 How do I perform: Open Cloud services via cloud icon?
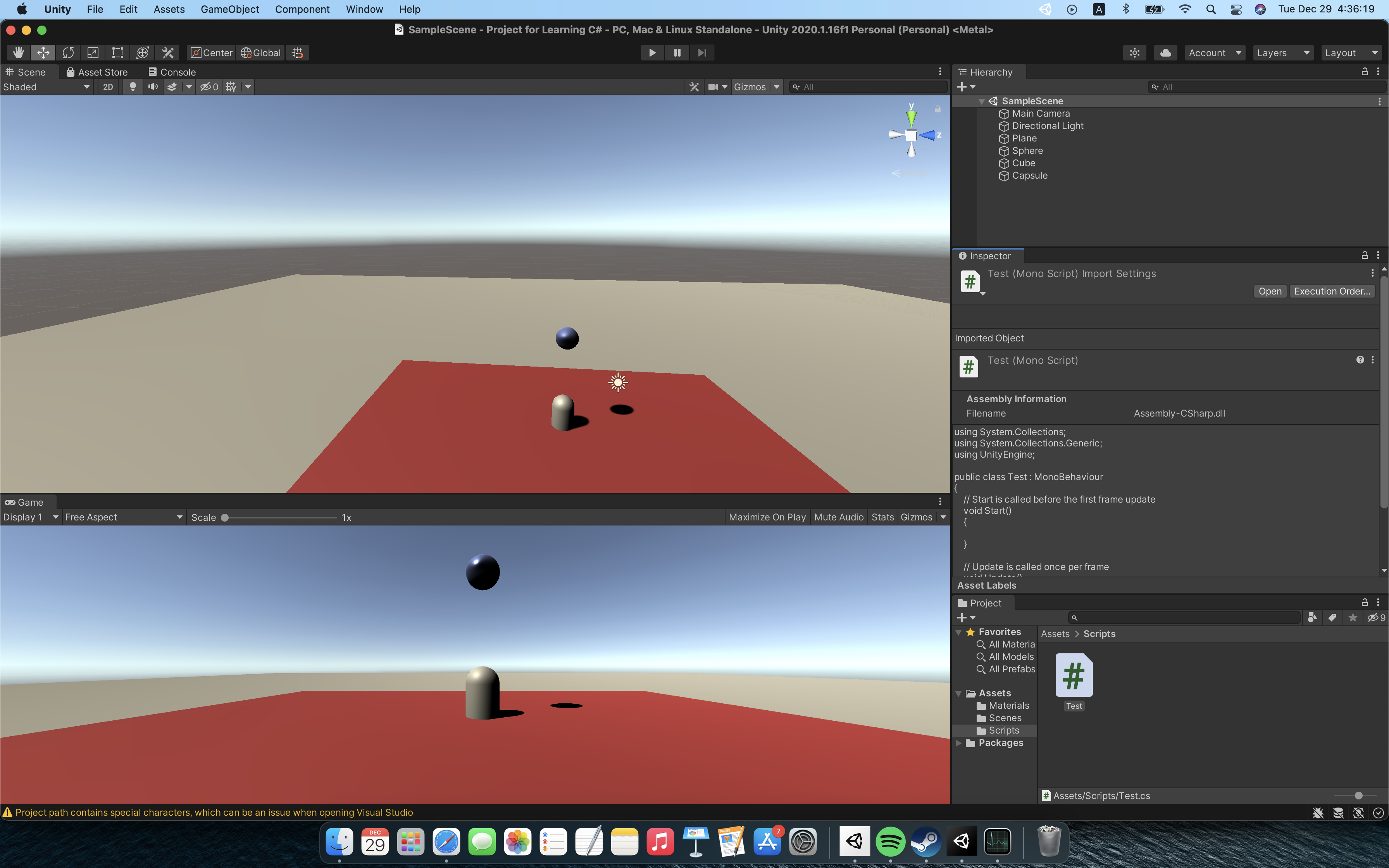(1165, 53)
